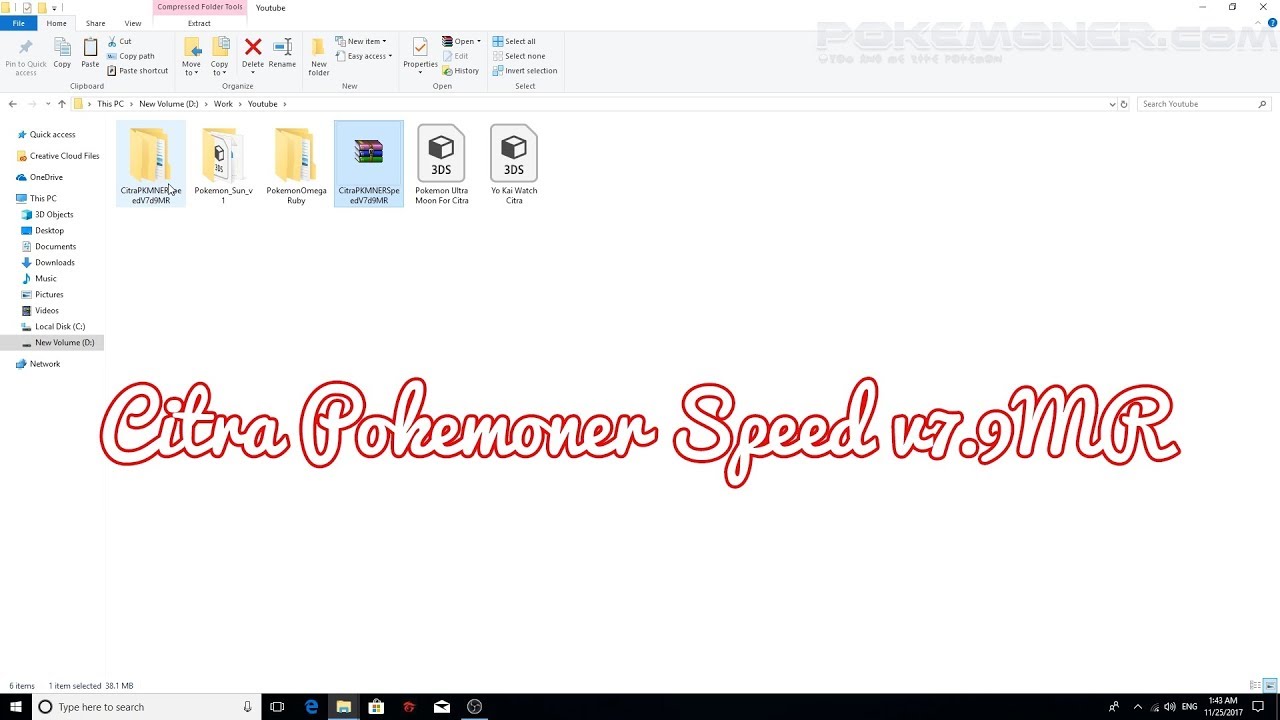Click This PC in address bar
The image size is (1280, 720).
coord(110,104)
